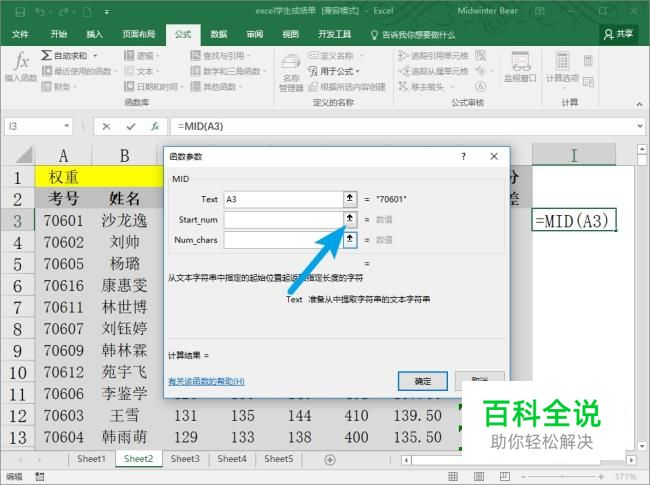Cancel formula entry with X in formula bar
Screen dimensions: 650x485
(106, 126)
